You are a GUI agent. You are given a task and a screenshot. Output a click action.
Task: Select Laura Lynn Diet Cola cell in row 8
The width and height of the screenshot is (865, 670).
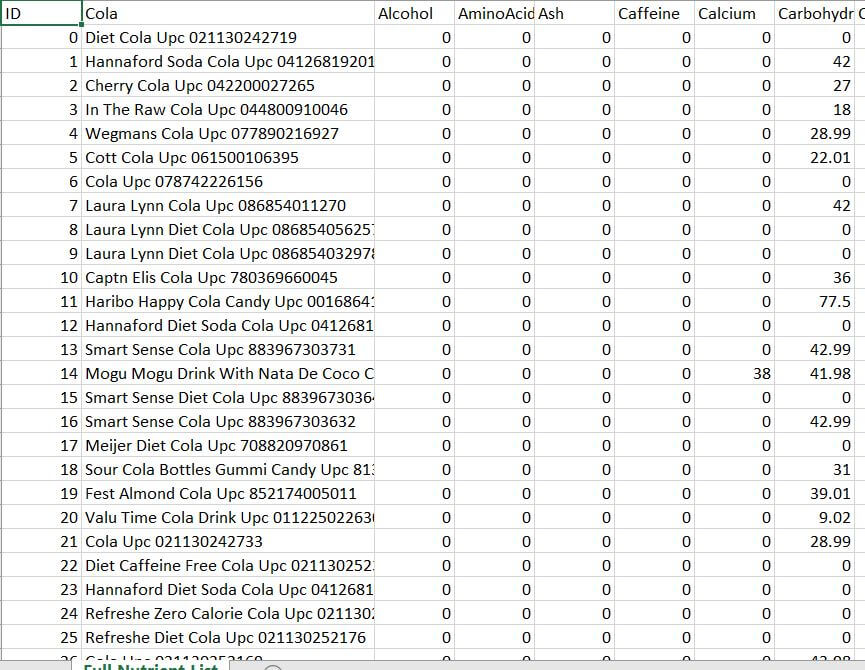click(228, 229)
